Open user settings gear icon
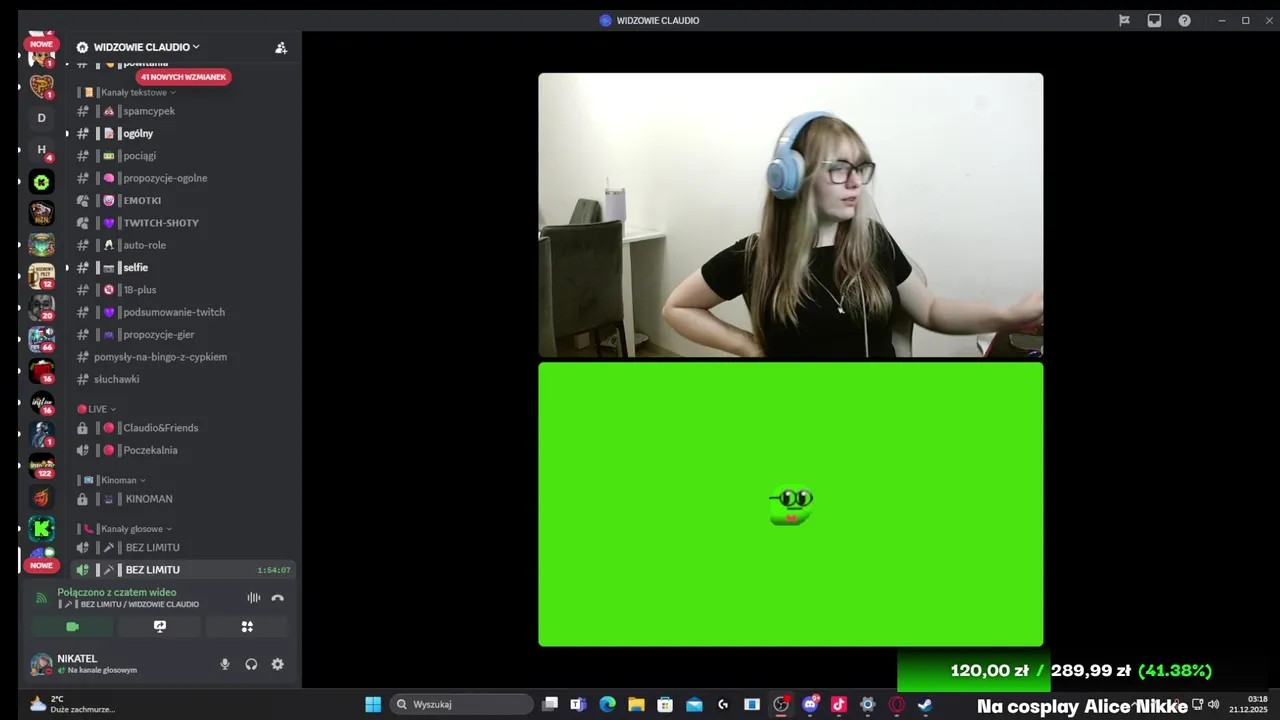The image size is (1280, 720). pyautogui.click(x=278, y=664)
